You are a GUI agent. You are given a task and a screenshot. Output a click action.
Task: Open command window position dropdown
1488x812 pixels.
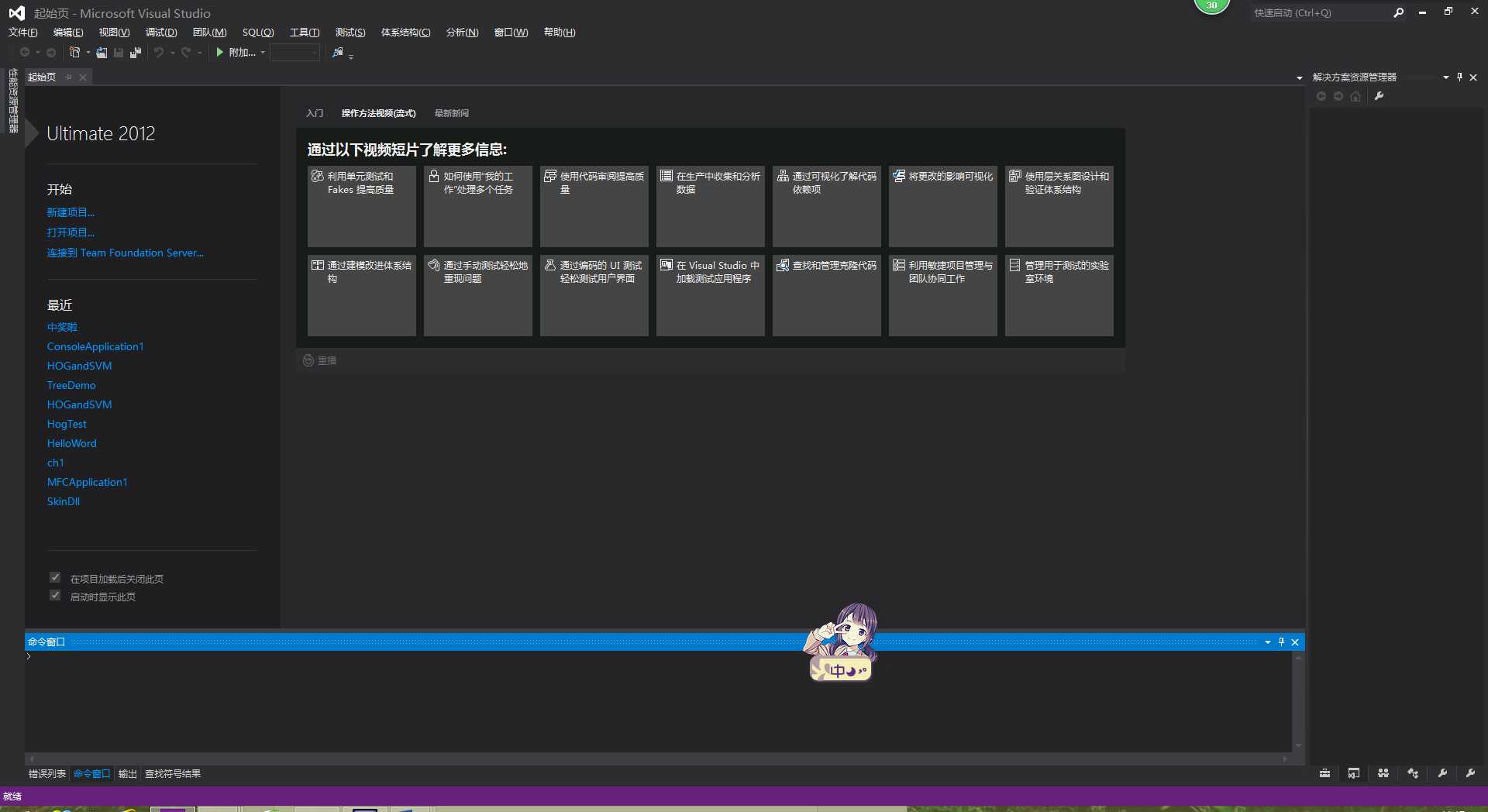[x=1268, y=642]
